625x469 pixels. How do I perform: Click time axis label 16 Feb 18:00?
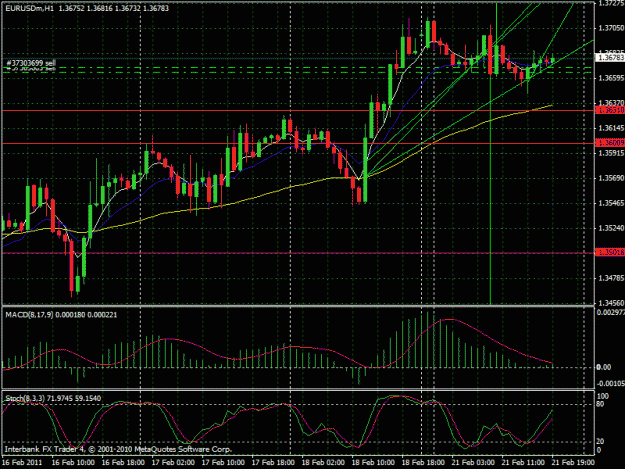click(x=123, y=463)
